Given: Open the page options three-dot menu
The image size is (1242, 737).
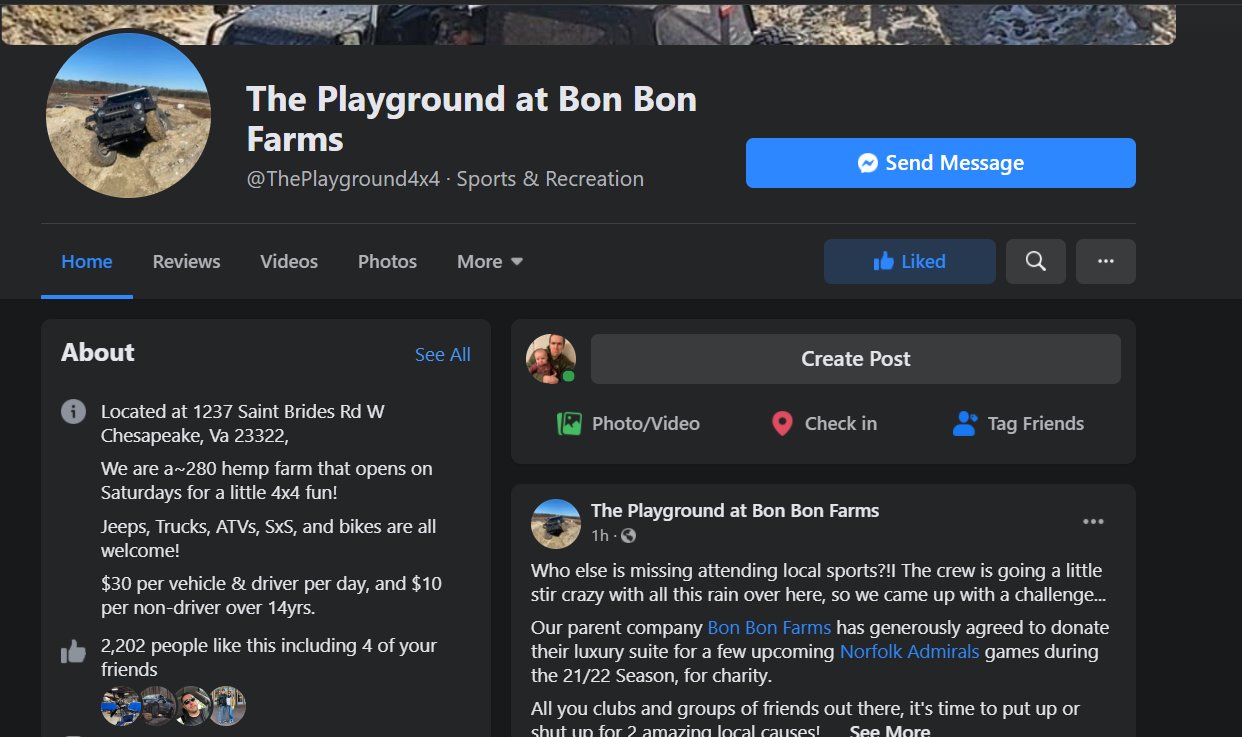Looking at the screenshot, I should tap(1105, 261).
